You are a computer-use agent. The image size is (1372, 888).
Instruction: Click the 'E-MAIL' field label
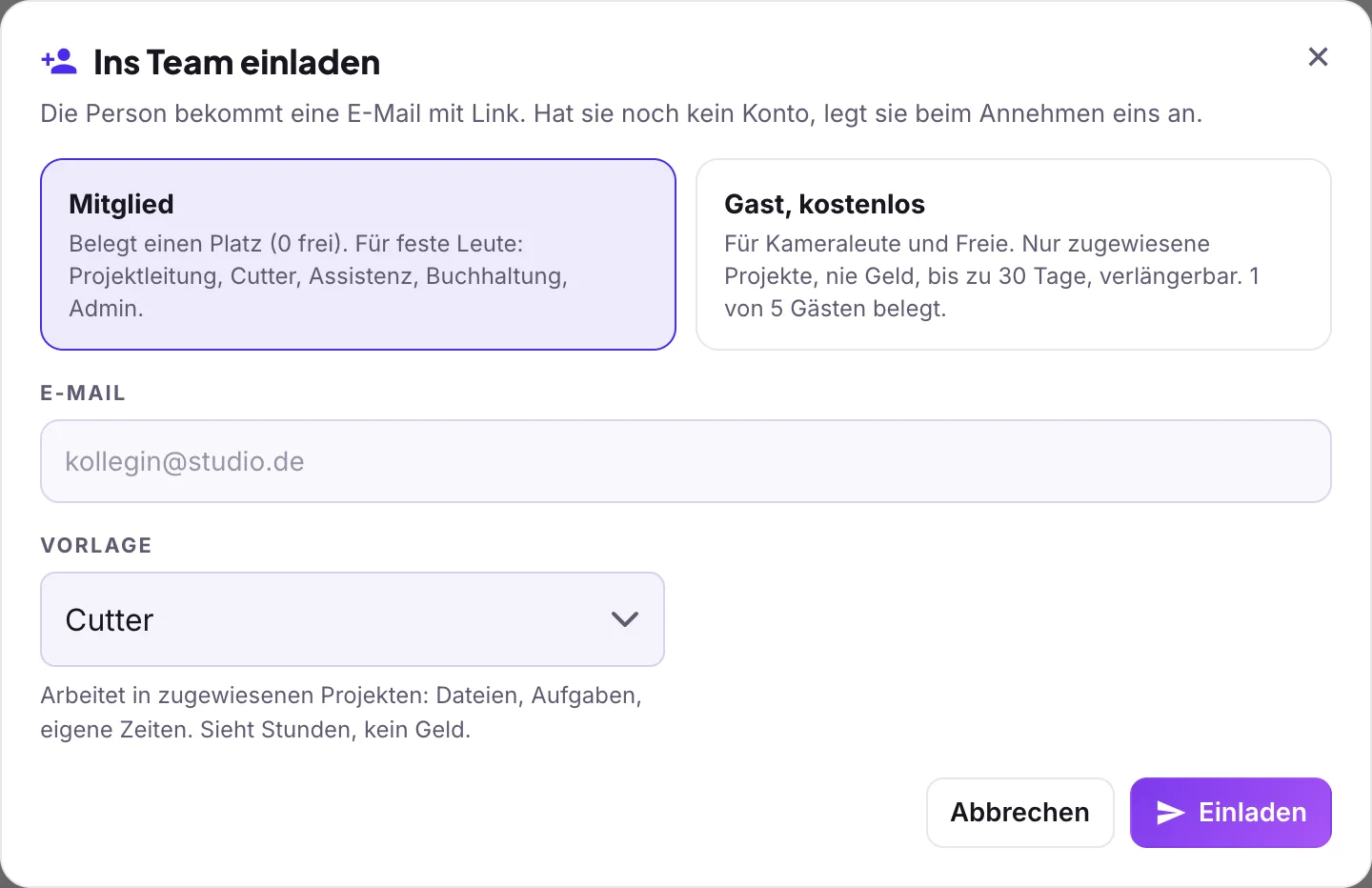click(83, 394)
